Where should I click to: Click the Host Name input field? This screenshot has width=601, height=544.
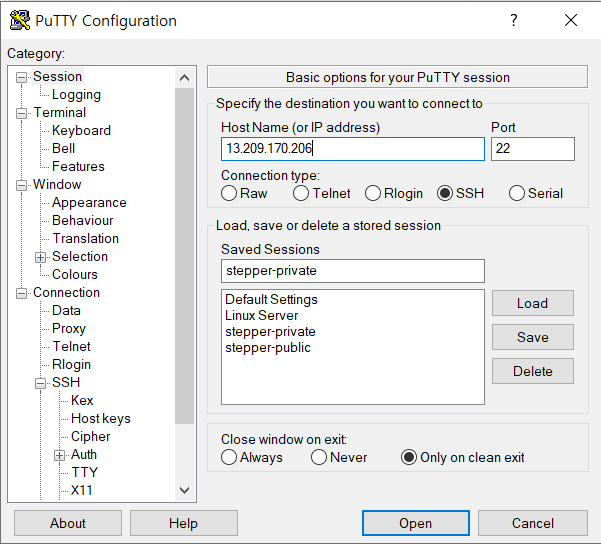pyautogui.click(x=353, y=149)
